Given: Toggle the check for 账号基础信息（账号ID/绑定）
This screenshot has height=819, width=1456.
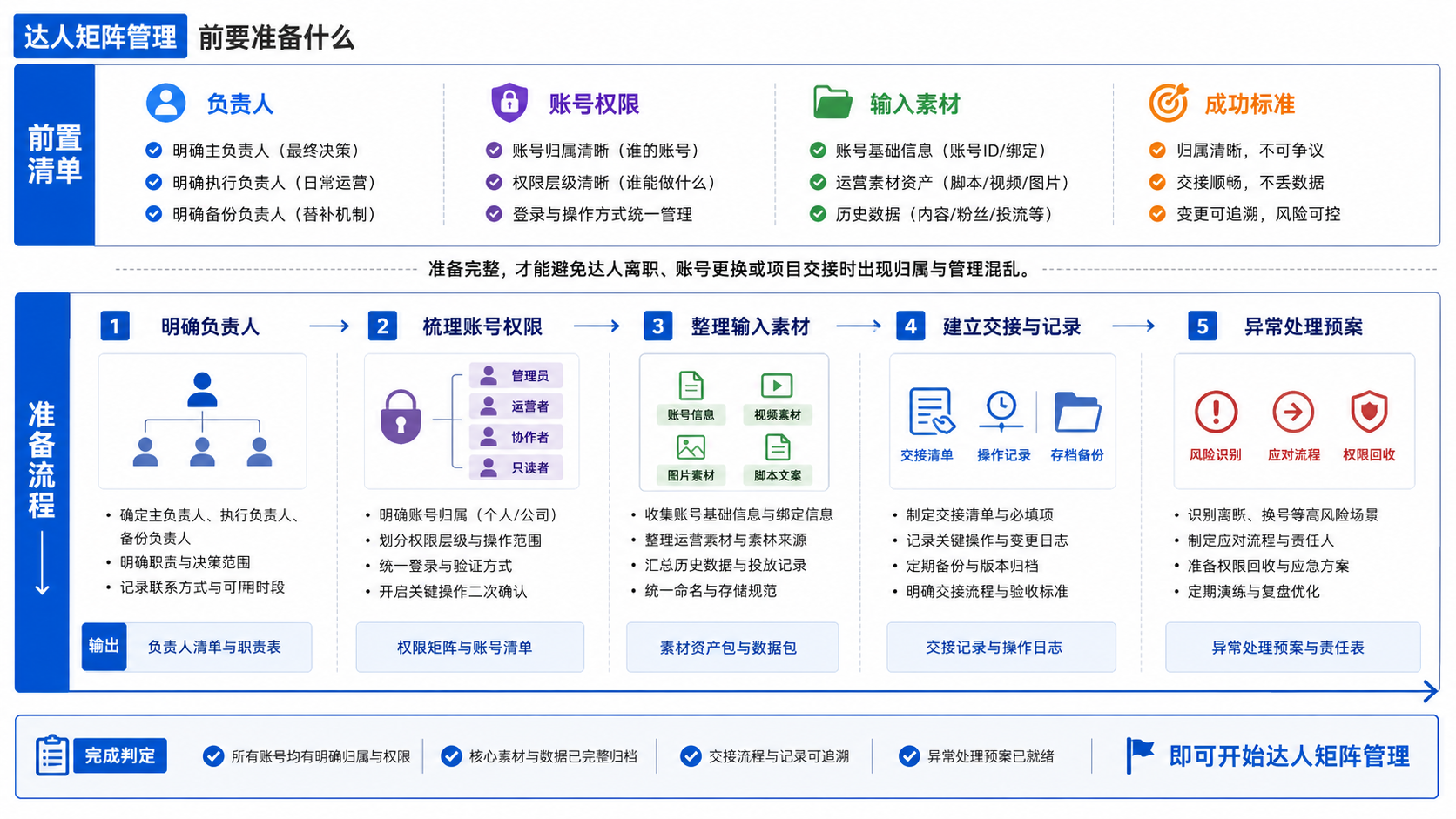Looking at the screenshot, I should 818,150.
